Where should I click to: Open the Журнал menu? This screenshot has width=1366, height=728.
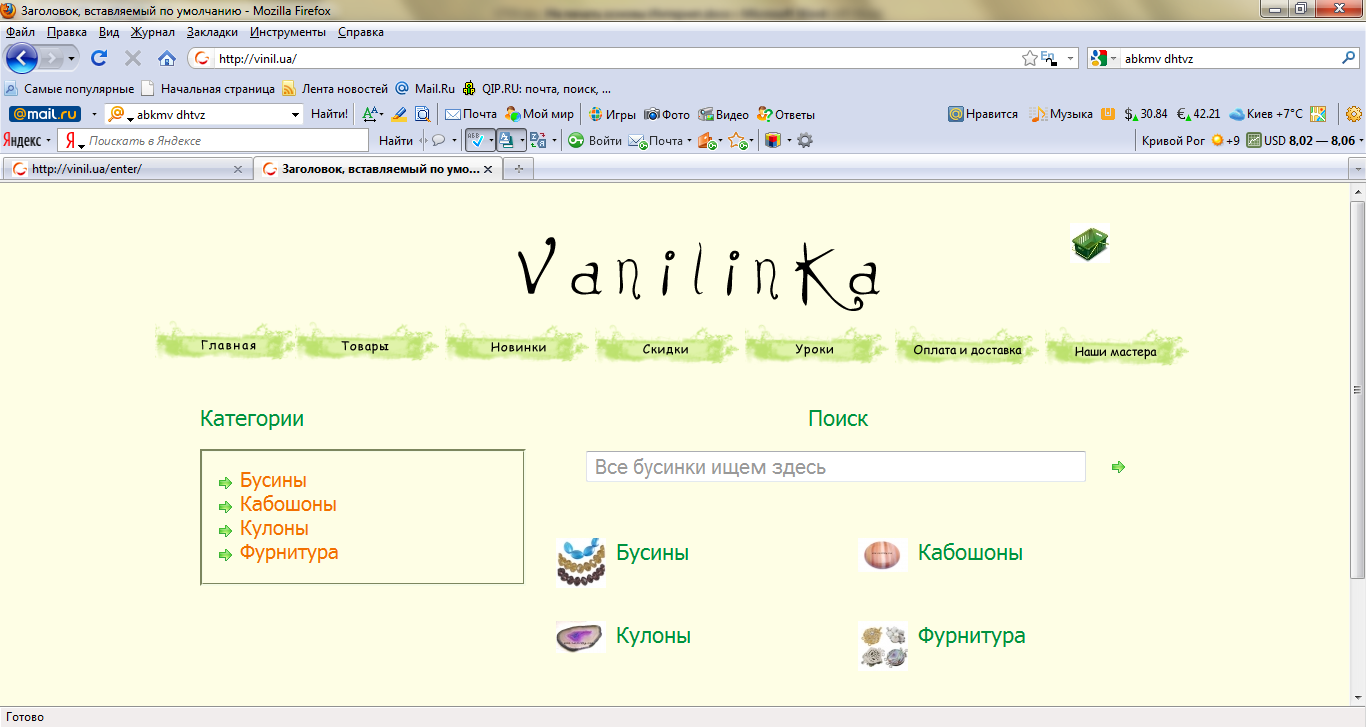[x=153, y=32]
